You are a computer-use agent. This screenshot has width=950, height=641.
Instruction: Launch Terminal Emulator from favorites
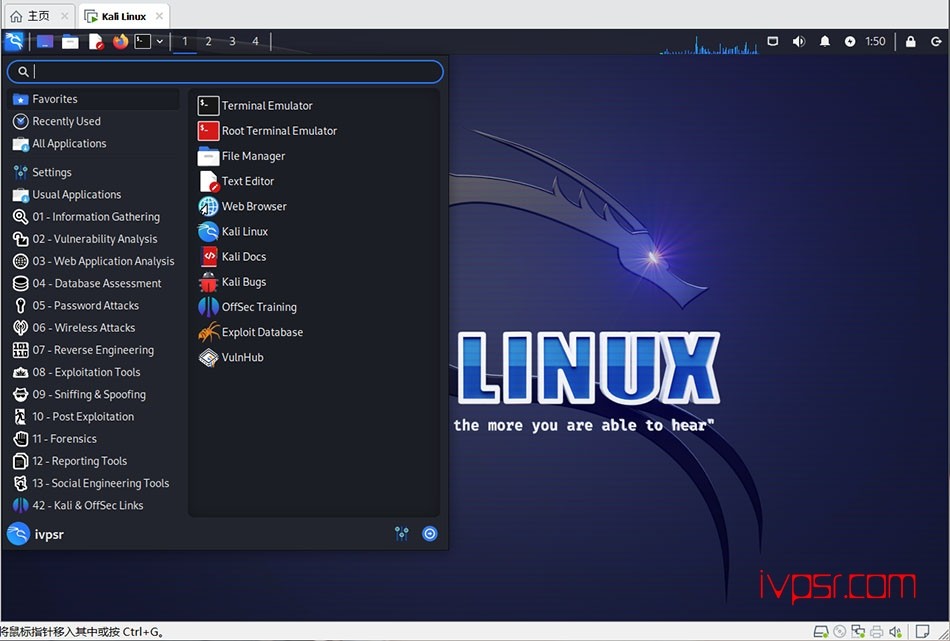[314, 105]
